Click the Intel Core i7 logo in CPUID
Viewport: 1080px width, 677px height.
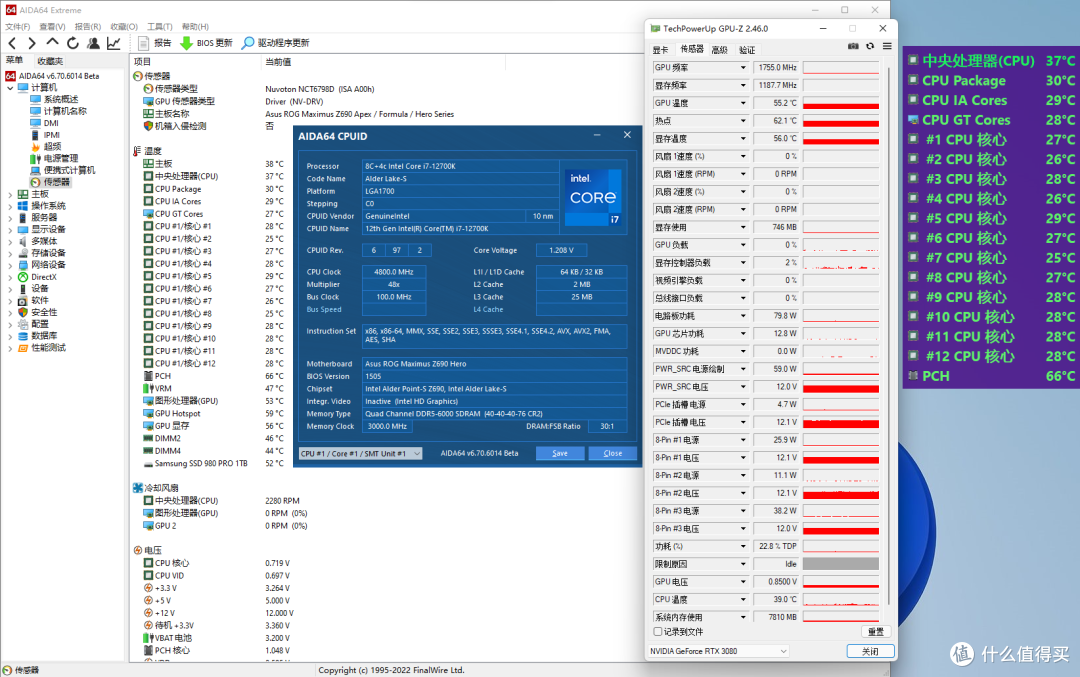click(593, 198)
